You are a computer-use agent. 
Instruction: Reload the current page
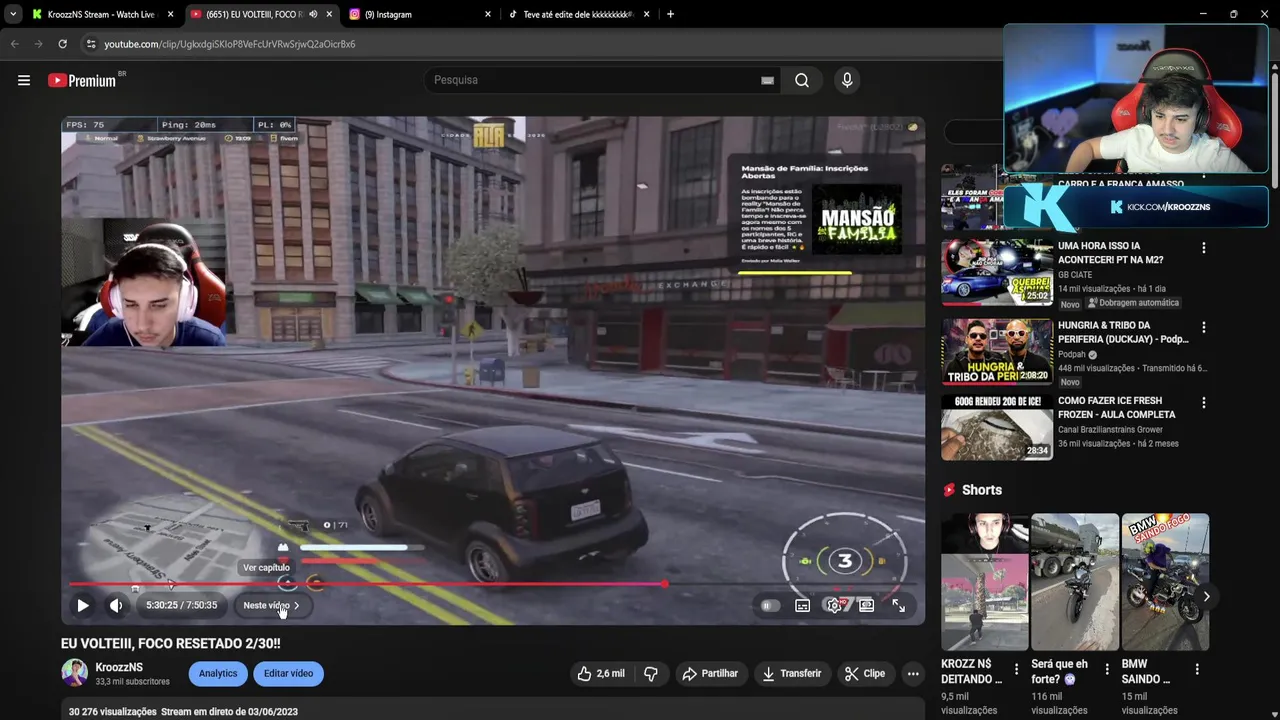pos(62,44)
